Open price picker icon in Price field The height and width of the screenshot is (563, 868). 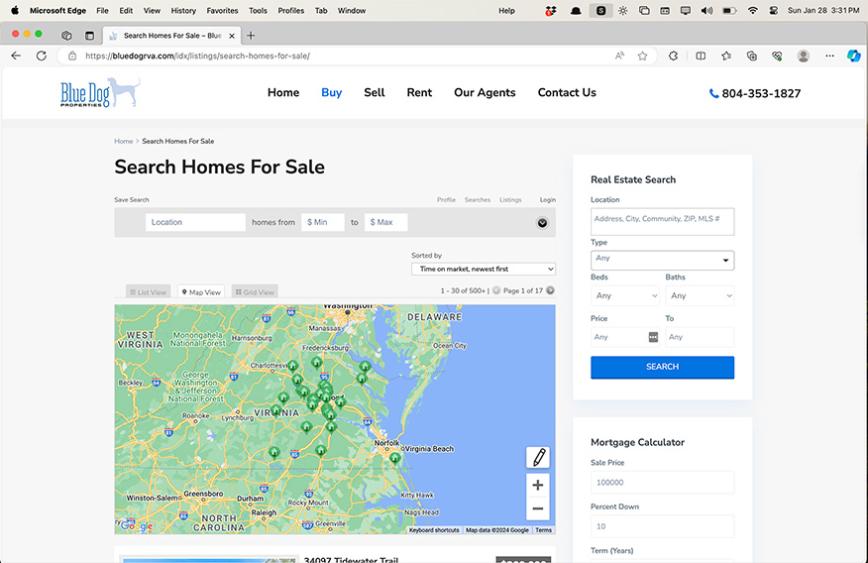coord(653,337)
